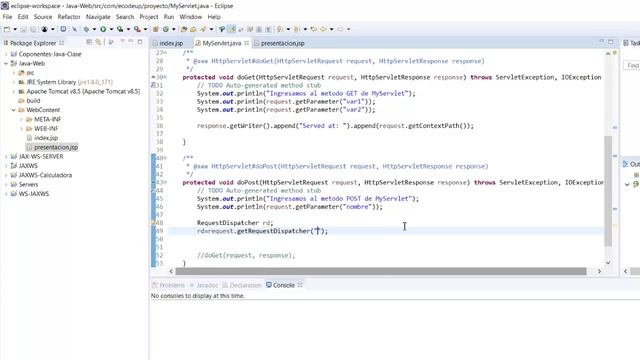This screenshot has width=640, height=360.
Task: Toggle code folding at line 27
Action: (165, 53)
